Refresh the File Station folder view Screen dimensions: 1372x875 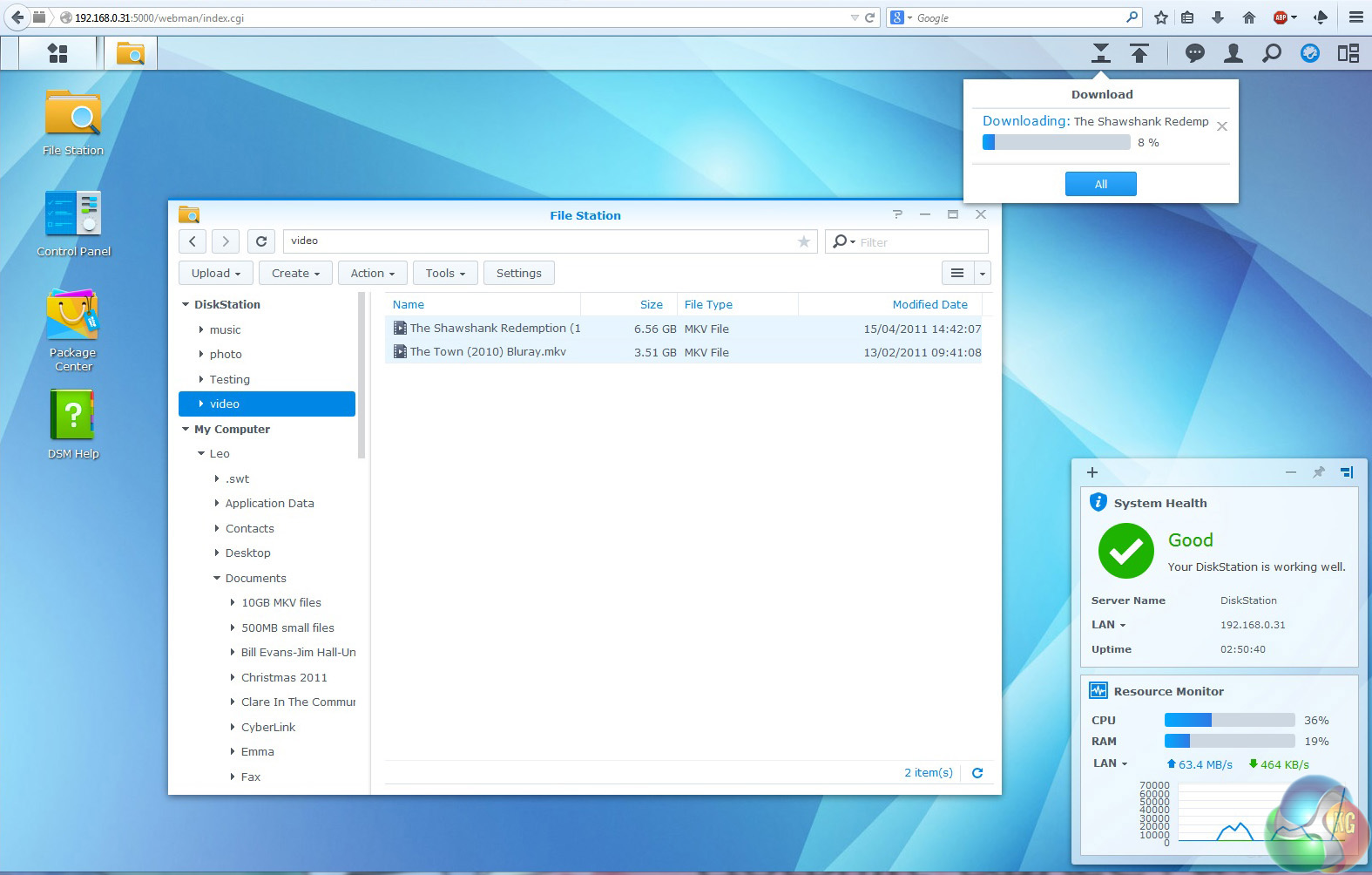click(261, 241)
